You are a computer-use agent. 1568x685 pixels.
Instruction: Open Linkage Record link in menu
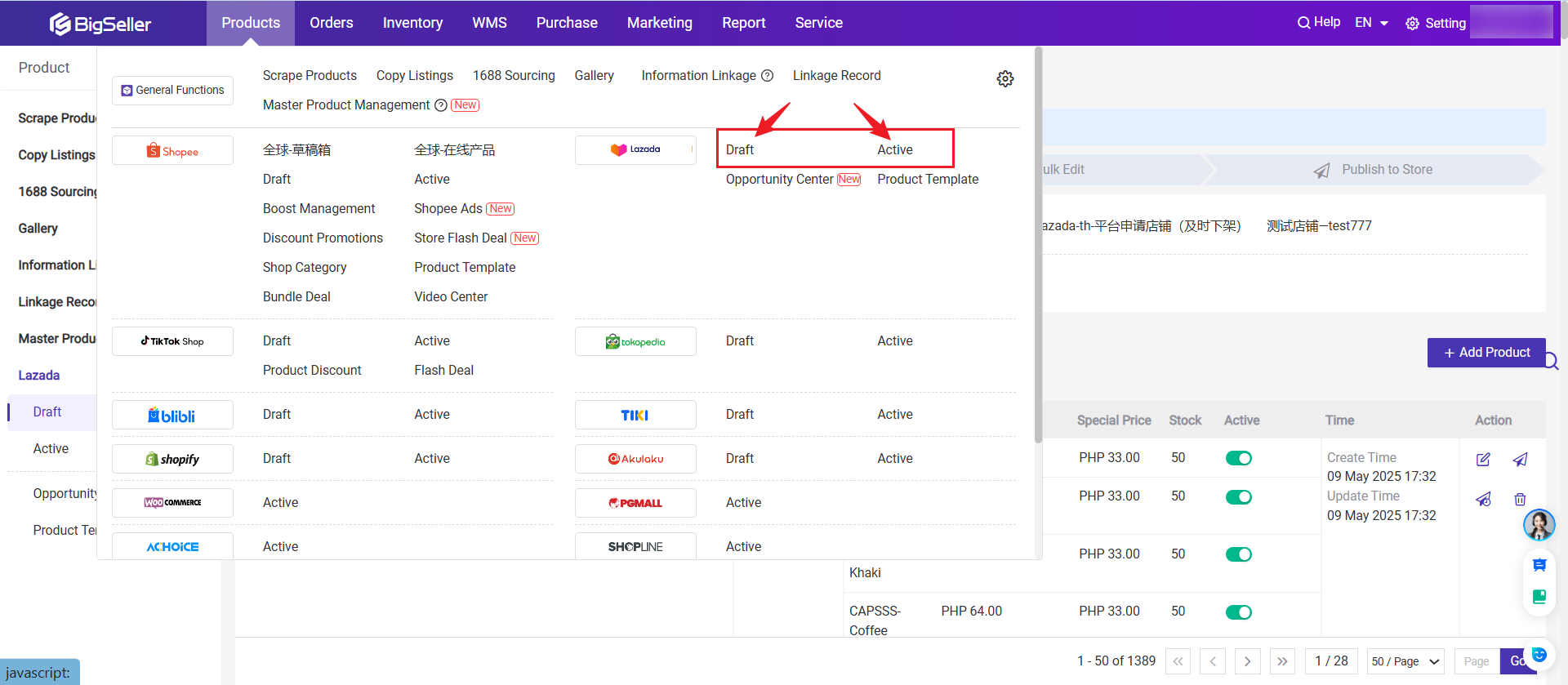click(x=836, y=76)
